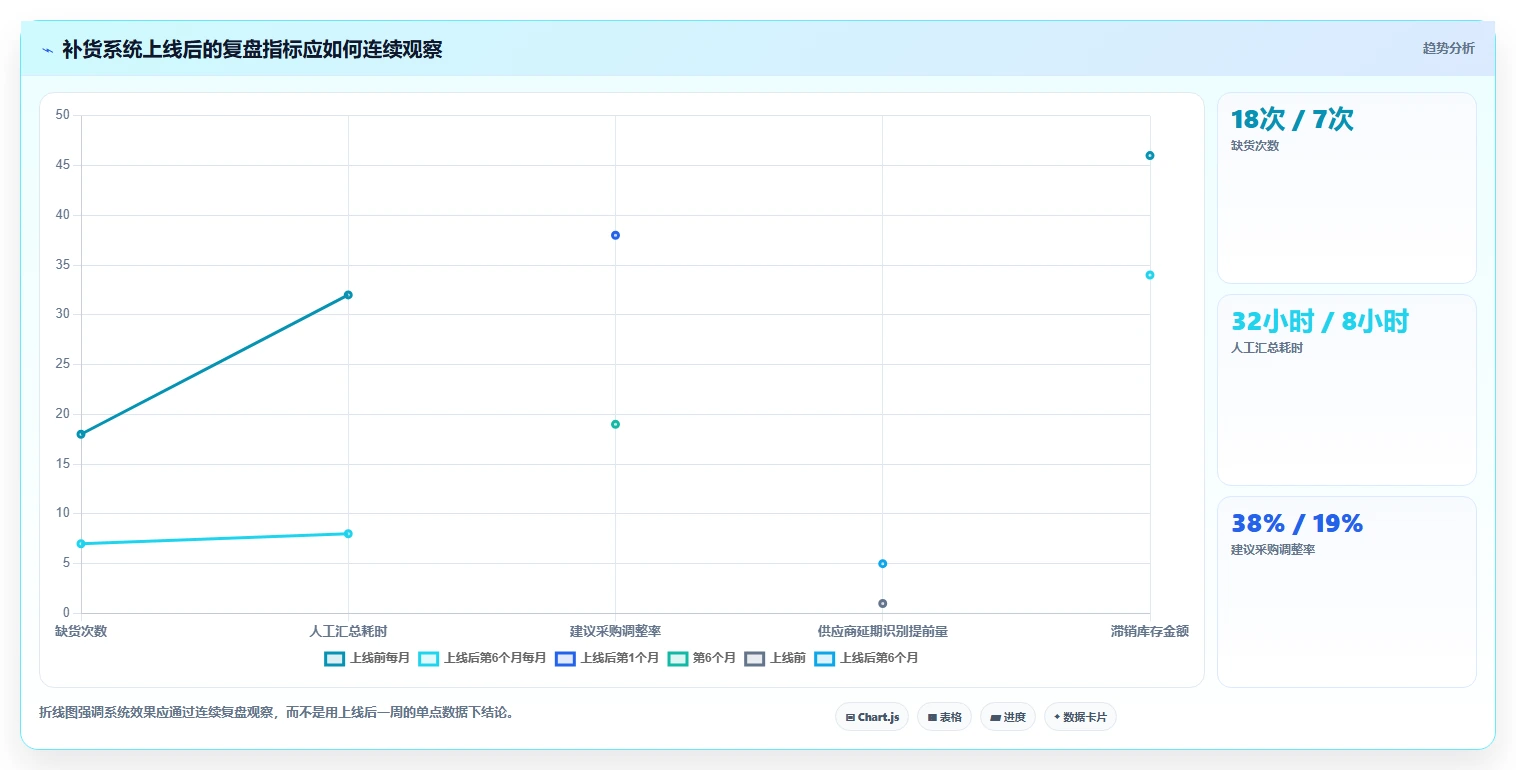Click the 趋势分析 label in the header
Viewport: 1516px width, 770px height.
click(1448, 48)
